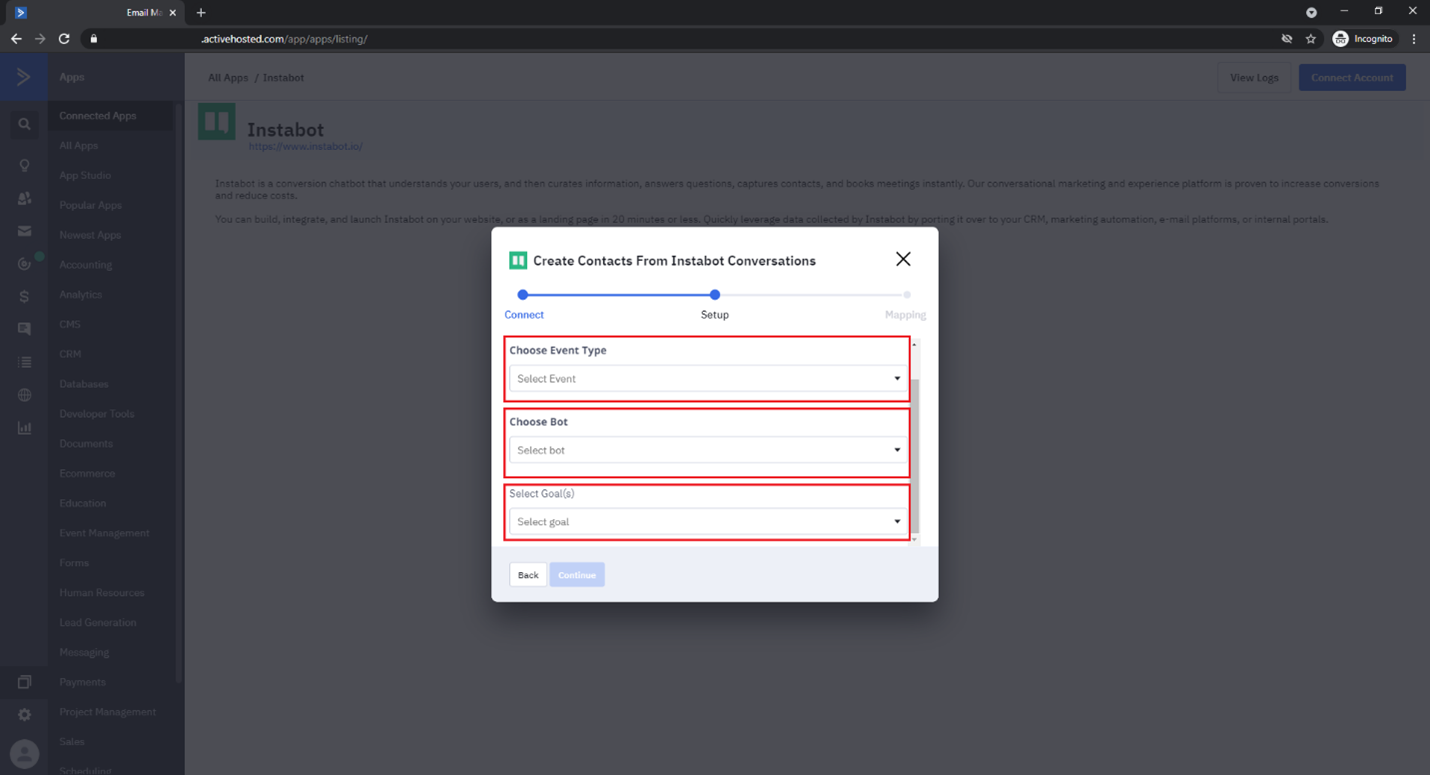This screenshot has width=1430, height=775.
Task: Select Ecommerce category in apps menu
Action: pyautogui.click(x=87, y=474)
